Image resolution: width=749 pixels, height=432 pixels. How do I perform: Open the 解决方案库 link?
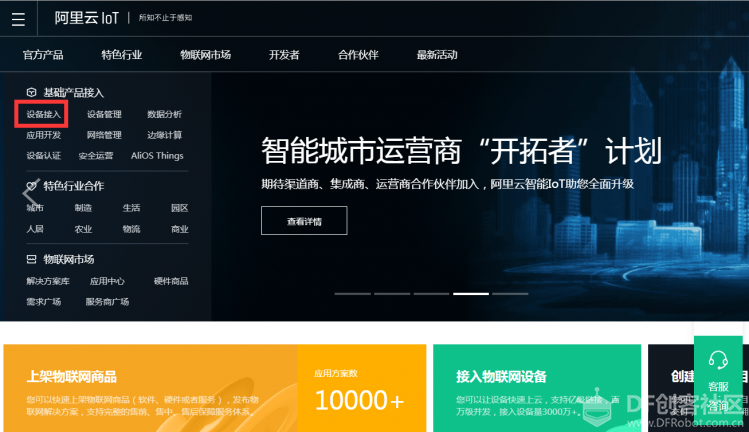coord(48,281)
